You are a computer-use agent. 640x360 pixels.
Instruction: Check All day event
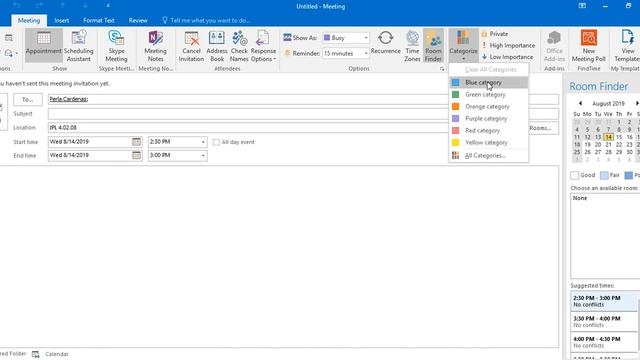coord(216,142)
